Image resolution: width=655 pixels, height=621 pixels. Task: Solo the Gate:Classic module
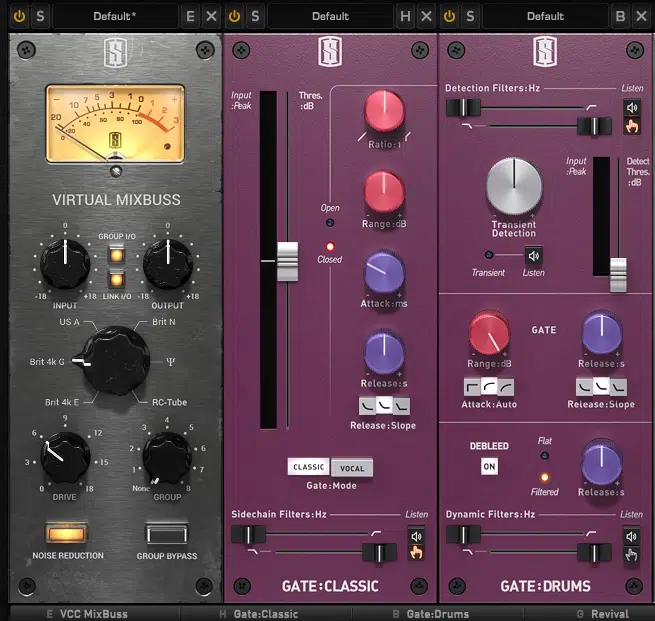(255, 16)
